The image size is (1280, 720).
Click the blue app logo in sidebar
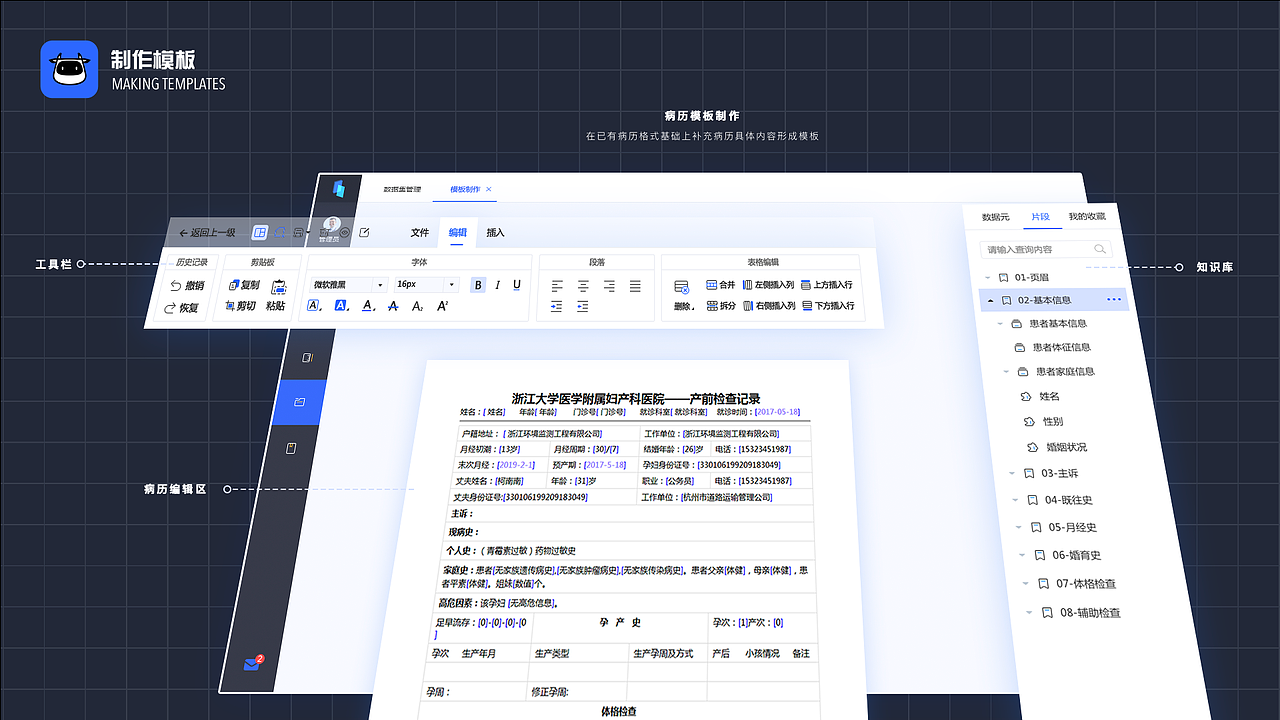(x=339, y=189)
